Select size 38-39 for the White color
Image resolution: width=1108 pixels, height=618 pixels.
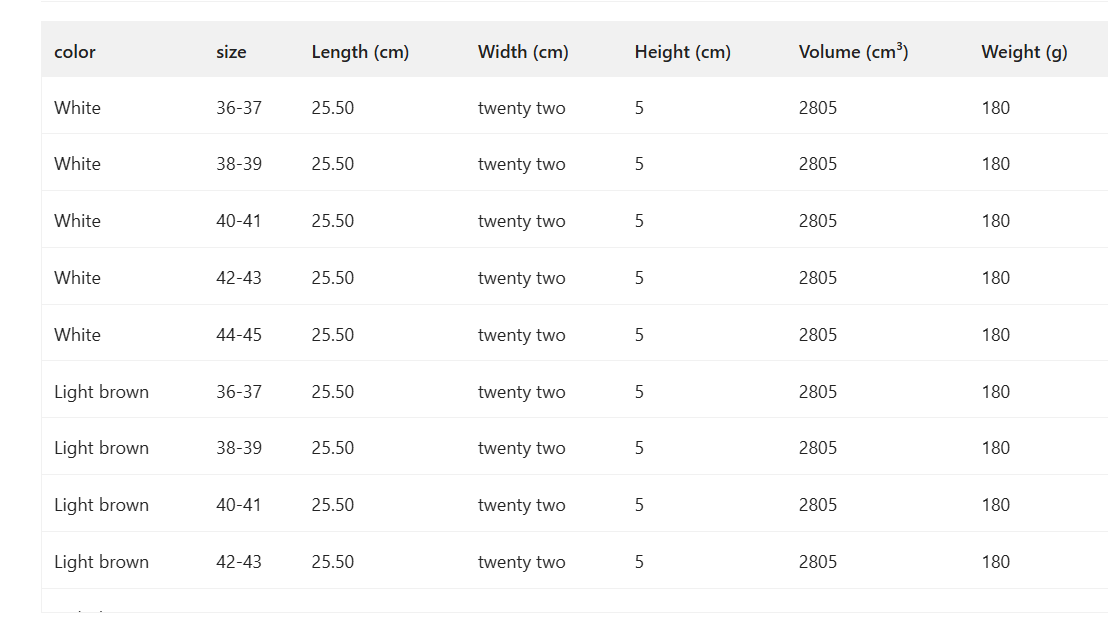coord(239,164)
